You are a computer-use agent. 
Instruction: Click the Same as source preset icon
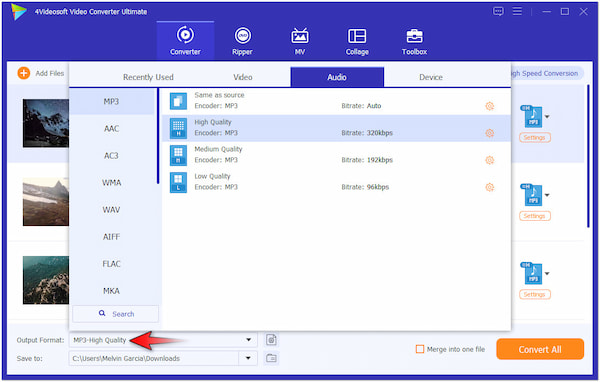click(x=178, y=101)
